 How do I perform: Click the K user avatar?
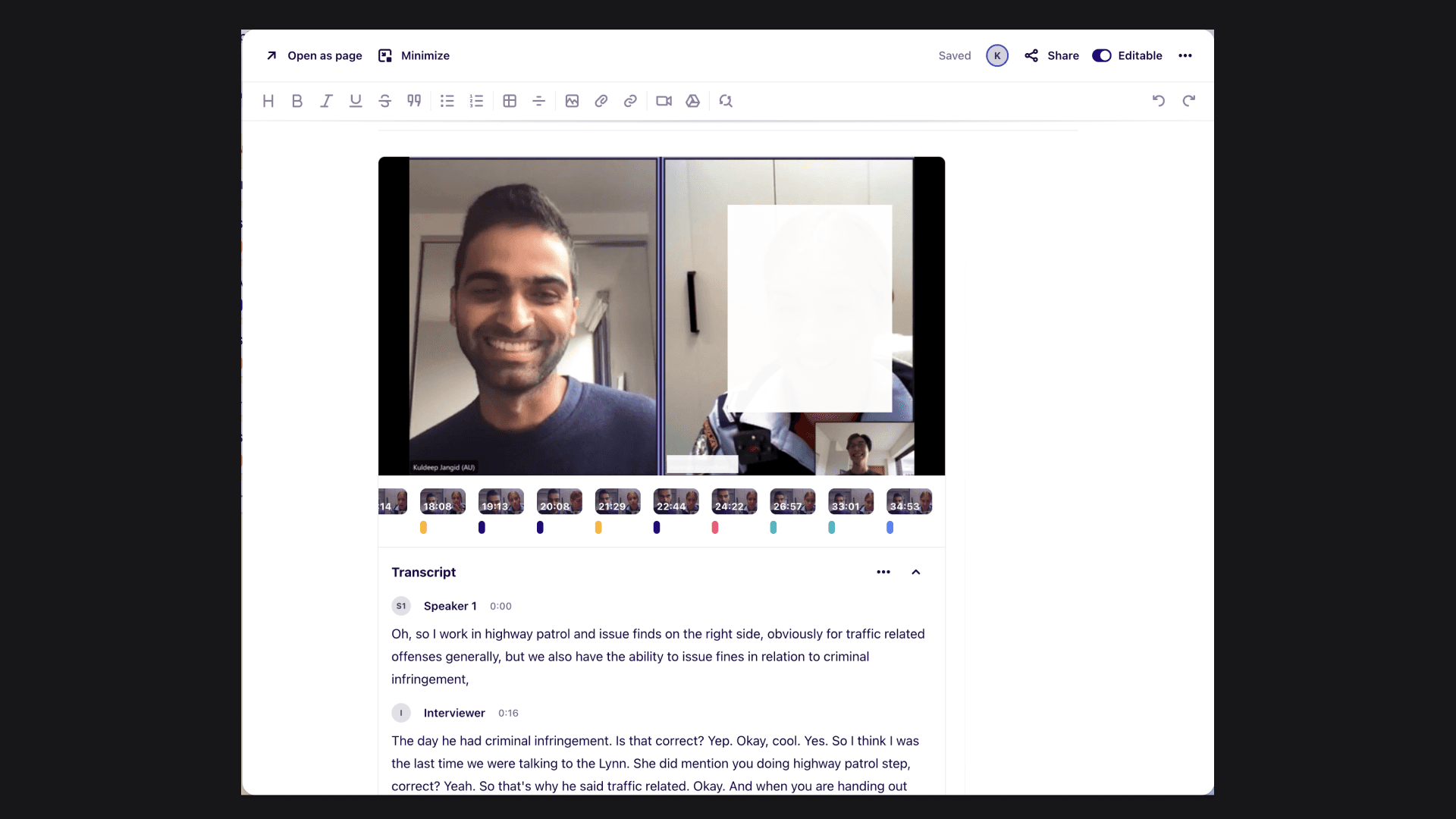tap(997, 55)
